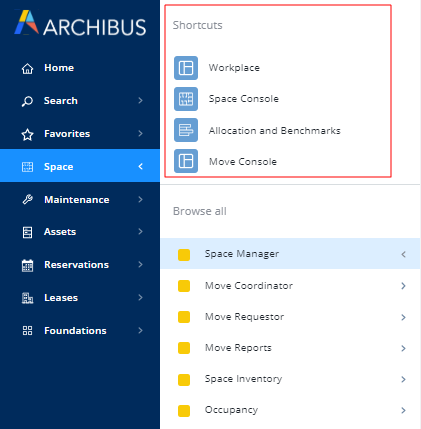Click the Maintenance wrench icon
The height and width of the screenshot is (429, 421).
(27, 199)
